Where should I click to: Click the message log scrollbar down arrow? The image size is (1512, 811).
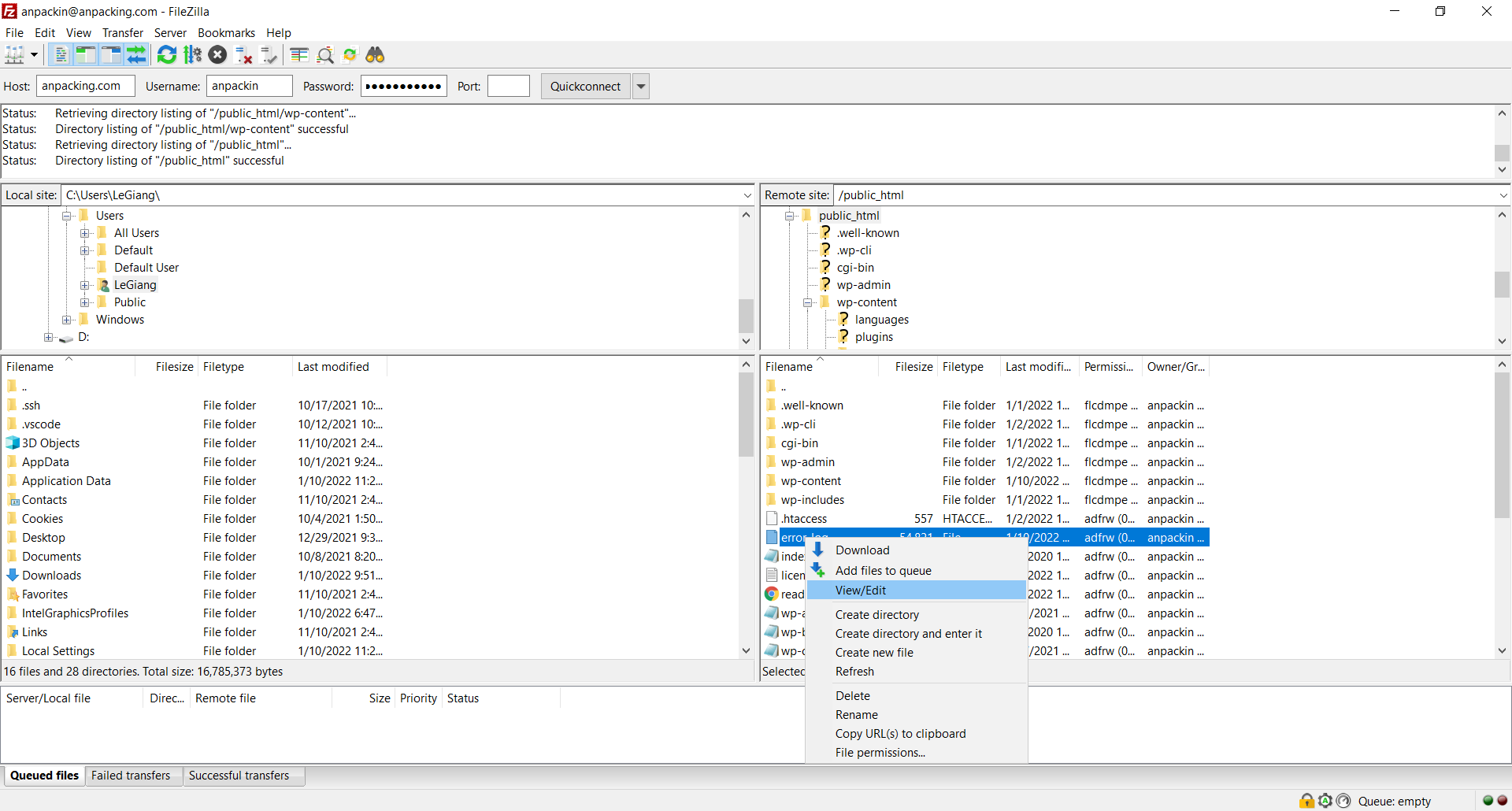tap(1502, 169)
